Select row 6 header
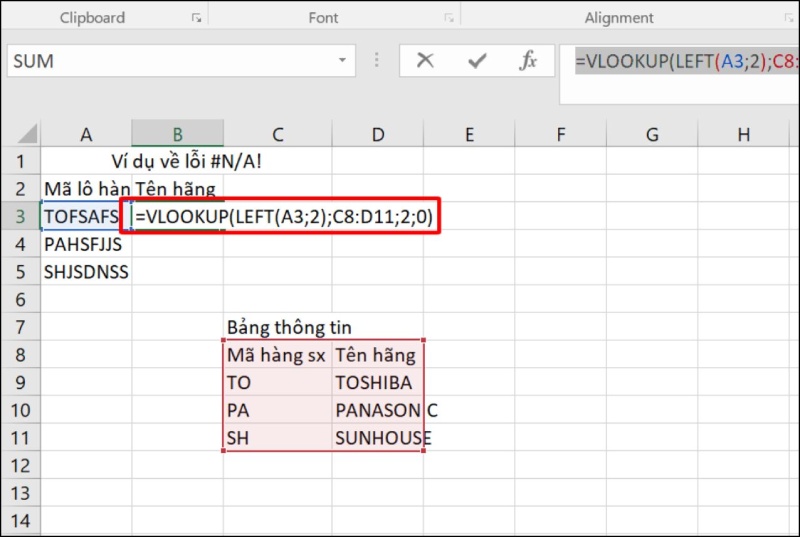 click(20, 299)
